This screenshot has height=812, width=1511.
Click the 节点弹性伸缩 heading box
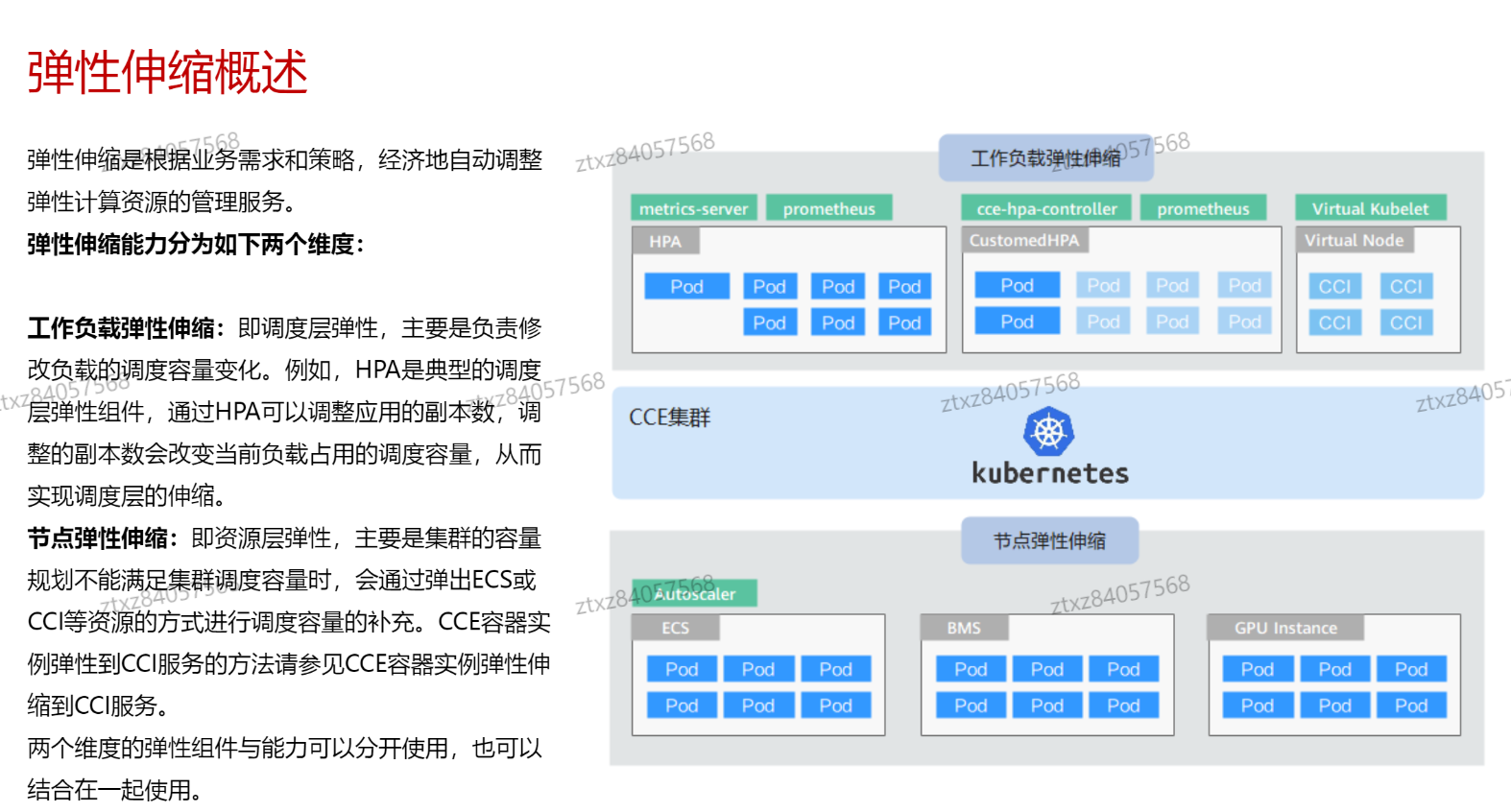click(1049, 540)
